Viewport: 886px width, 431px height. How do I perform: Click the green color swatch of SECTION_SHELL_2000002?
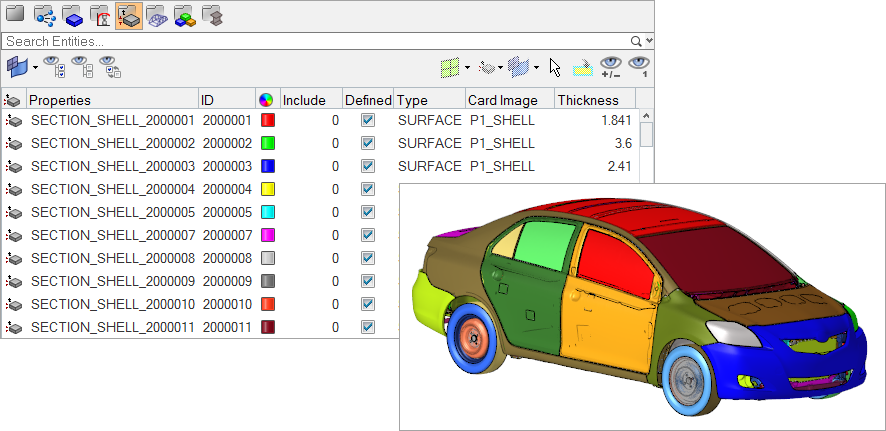point(267,143)
